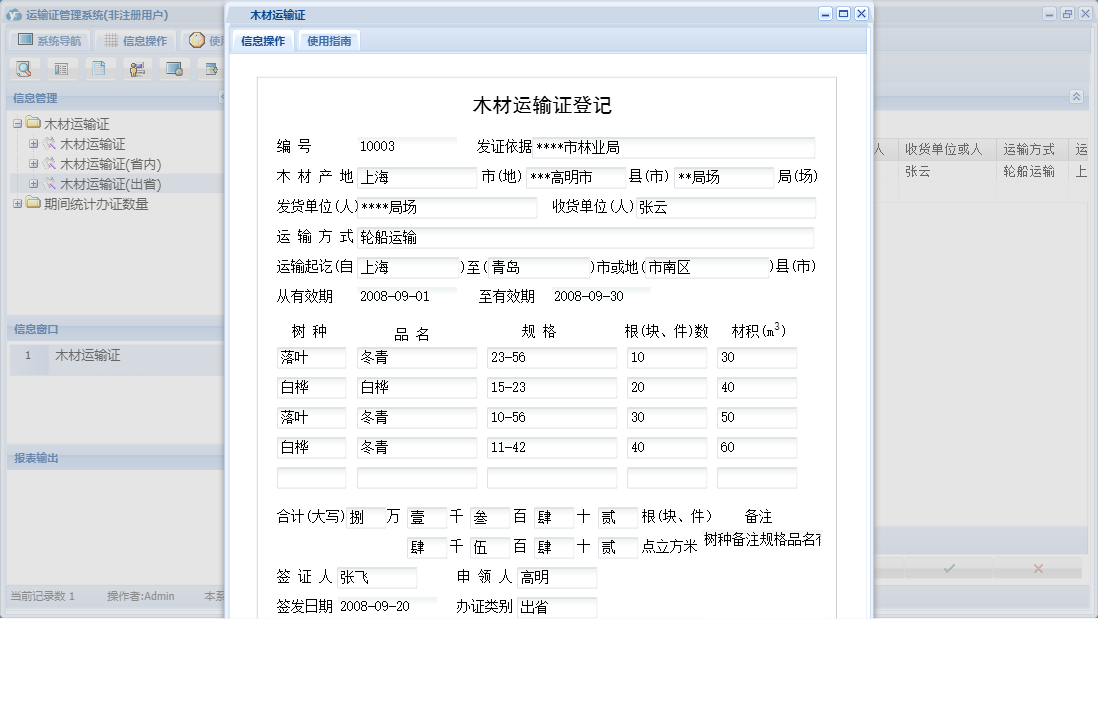The image size is (1098, 715).
Task: Open the 系统导航 ribbon tab
Action: click(48, 40)
